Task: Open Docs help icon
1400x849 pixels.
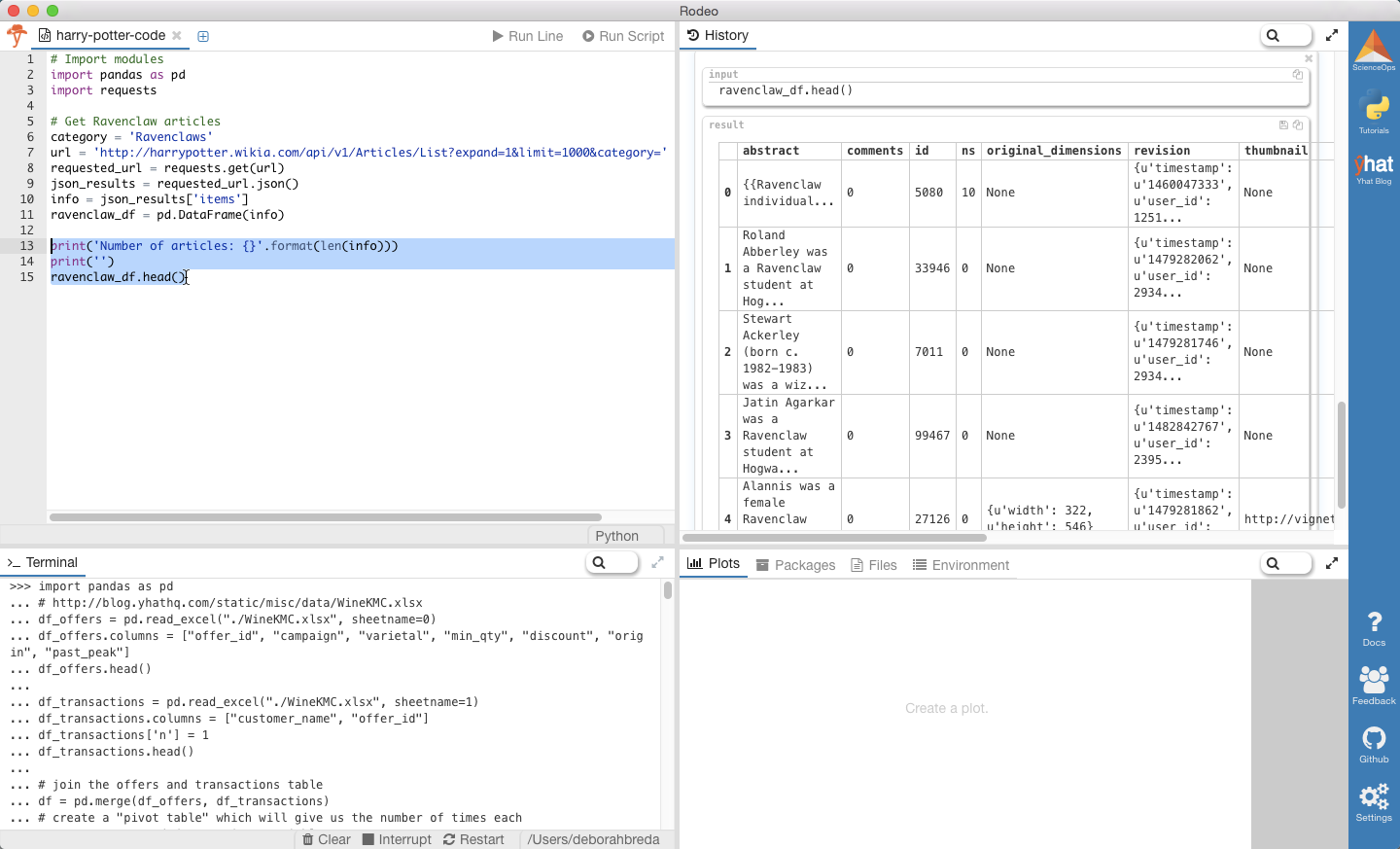Action: tap(1374, 628)
